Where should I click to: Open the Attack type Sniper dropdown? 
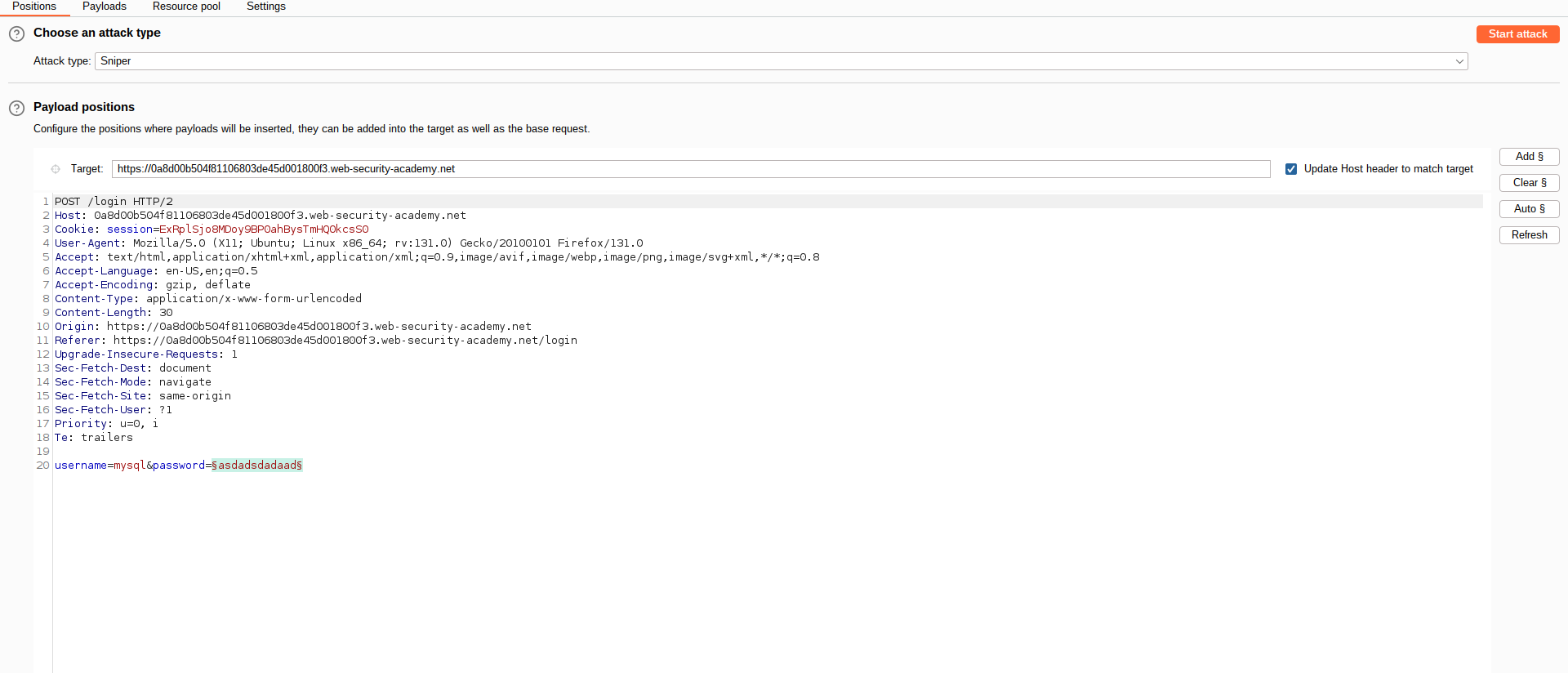coord(780,61)
